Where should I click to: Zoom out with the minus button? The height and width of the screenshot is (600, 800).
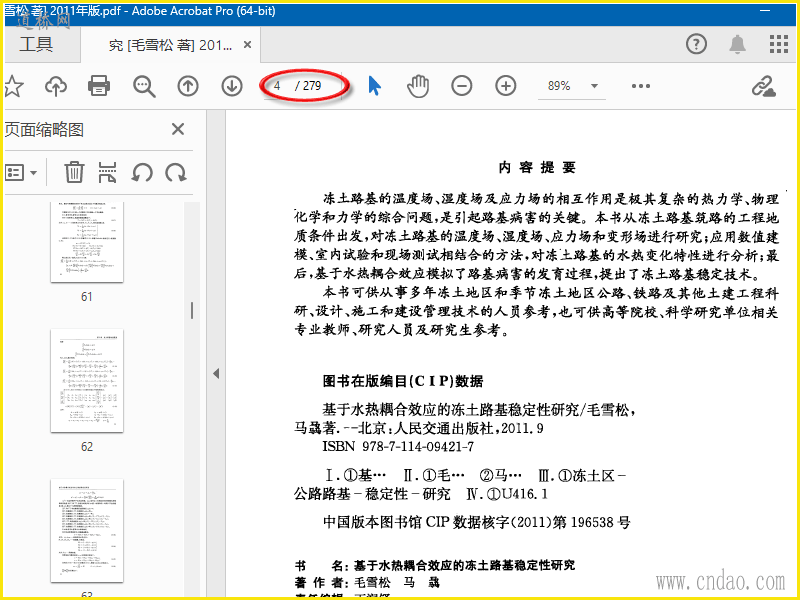tap(462, 86)
